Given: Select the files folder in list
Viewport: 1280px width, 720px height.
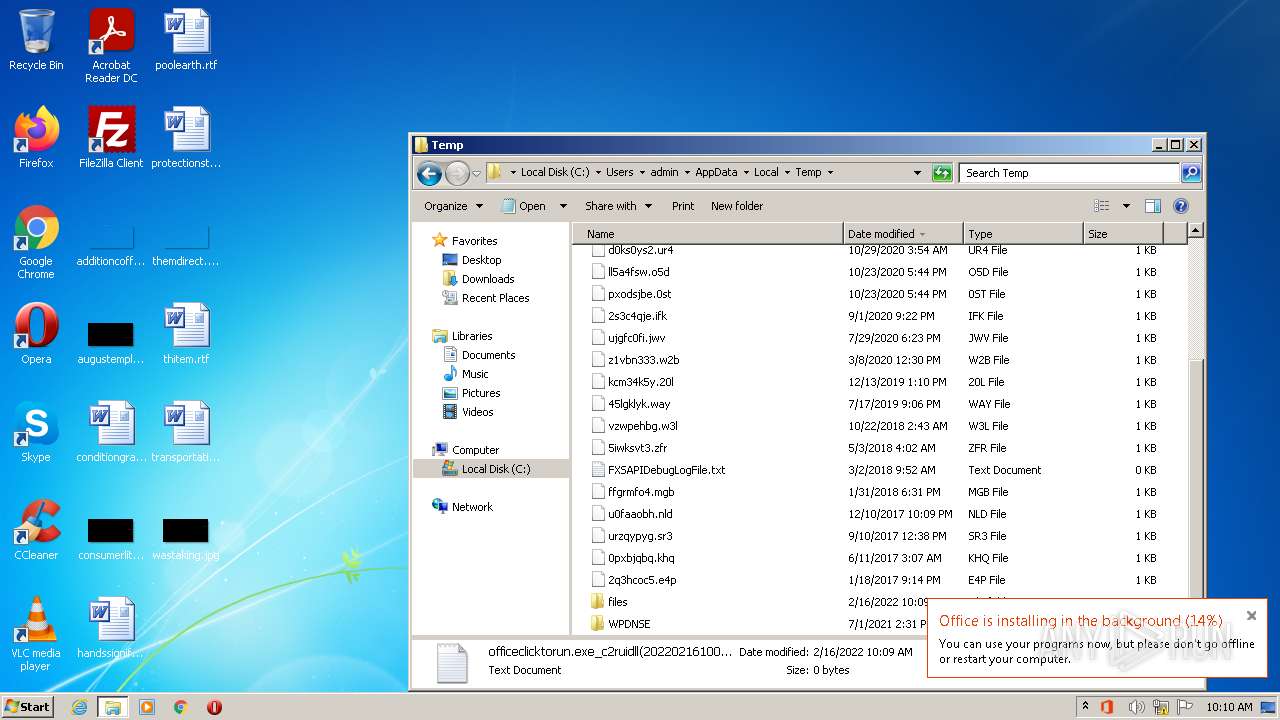Looking at the screenshot, I should coord(618,602).
